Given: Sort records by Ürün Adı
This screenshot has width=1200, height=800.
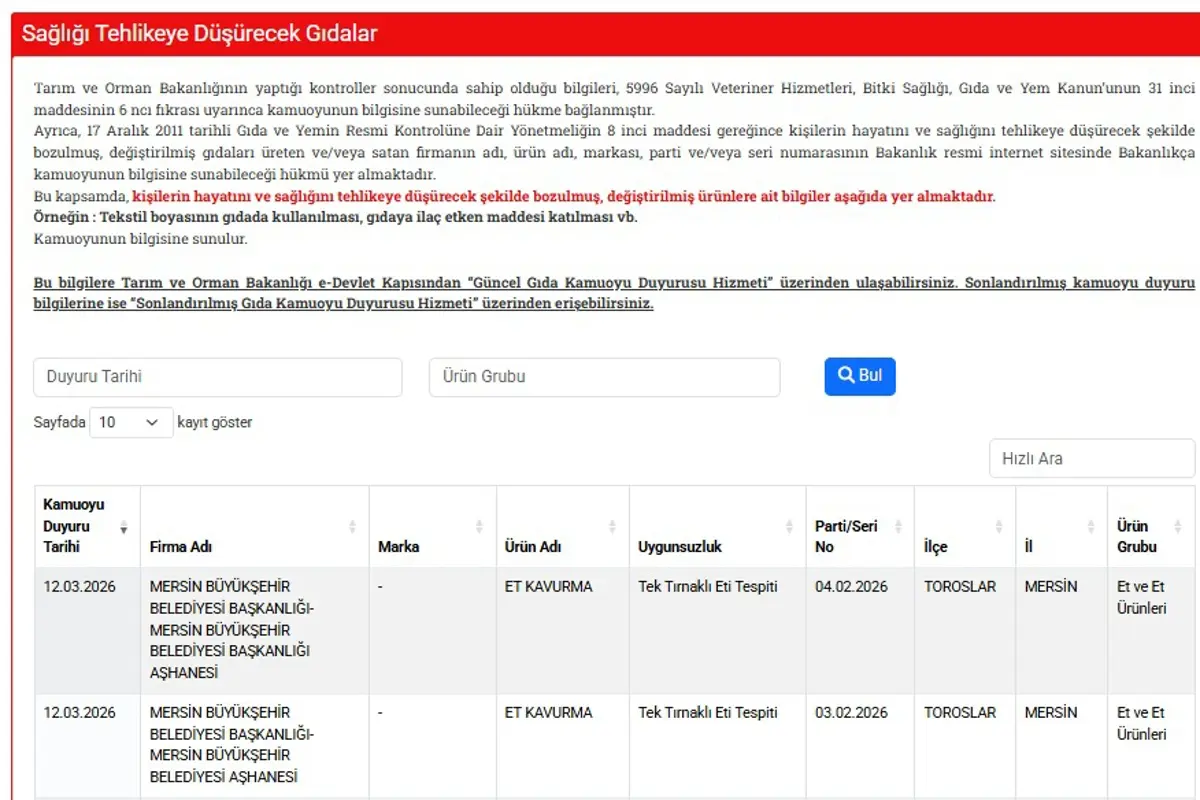Looking at the screenshot, I should click(x=614, y=525).
